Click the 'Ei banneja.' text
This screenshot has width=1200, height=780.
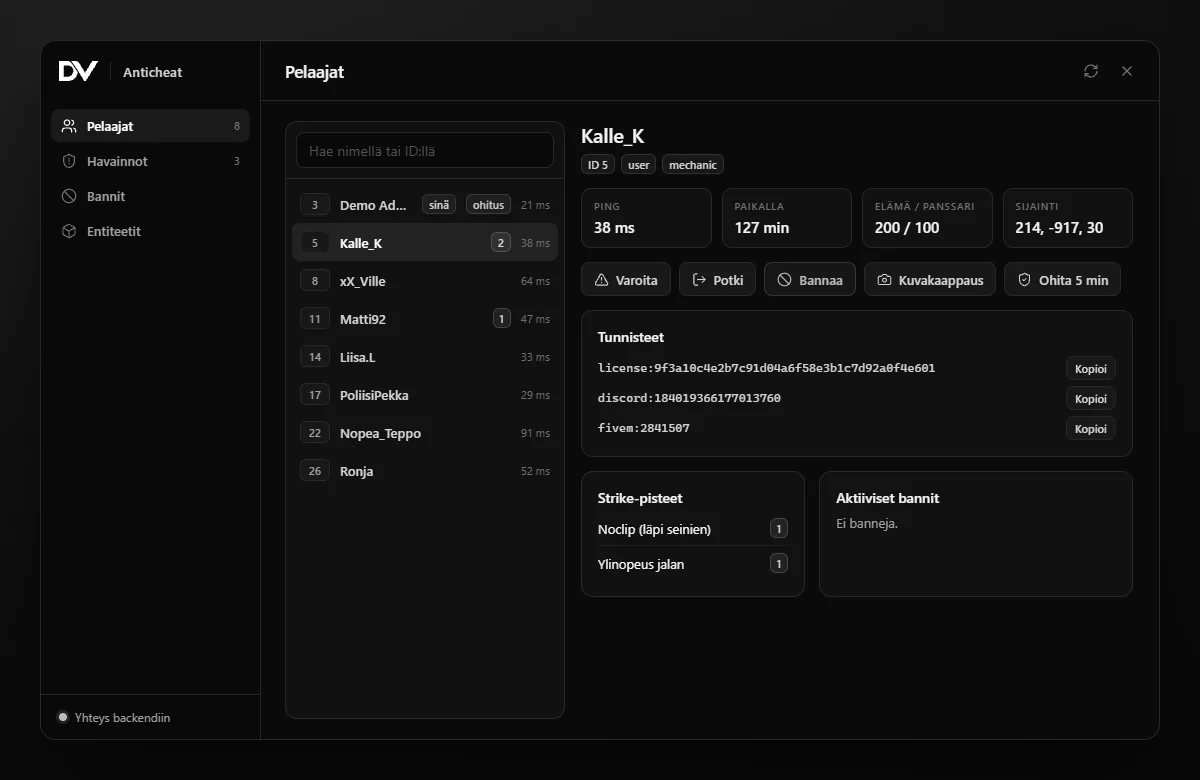click(867, 523)
